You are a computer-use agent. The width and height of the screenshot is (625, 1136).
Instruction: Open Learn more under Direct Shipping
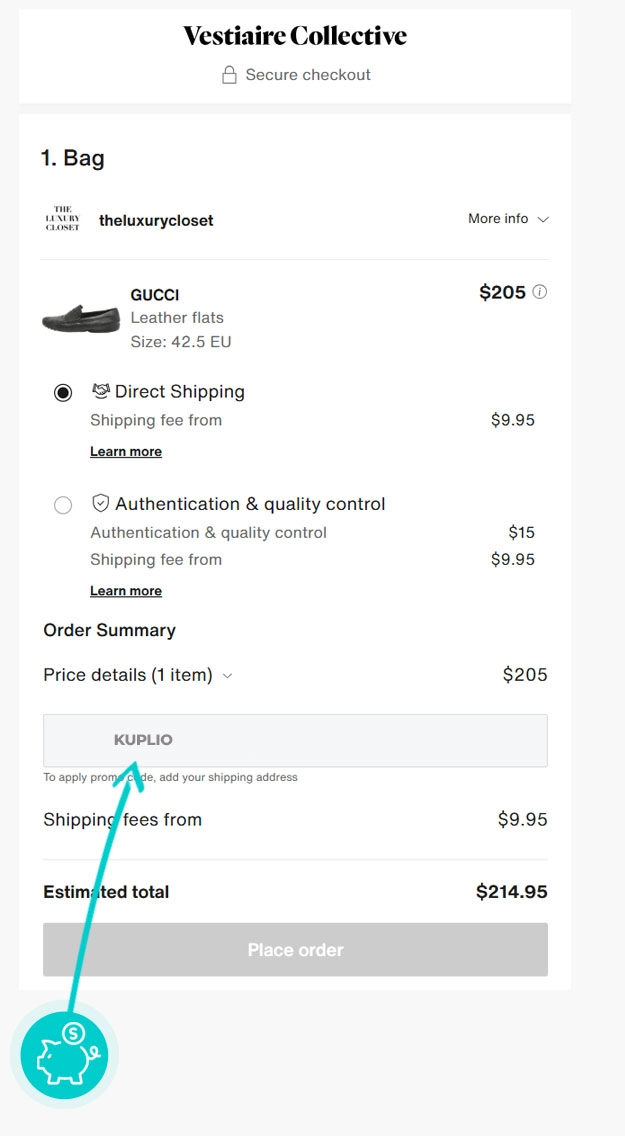(126, 451)
